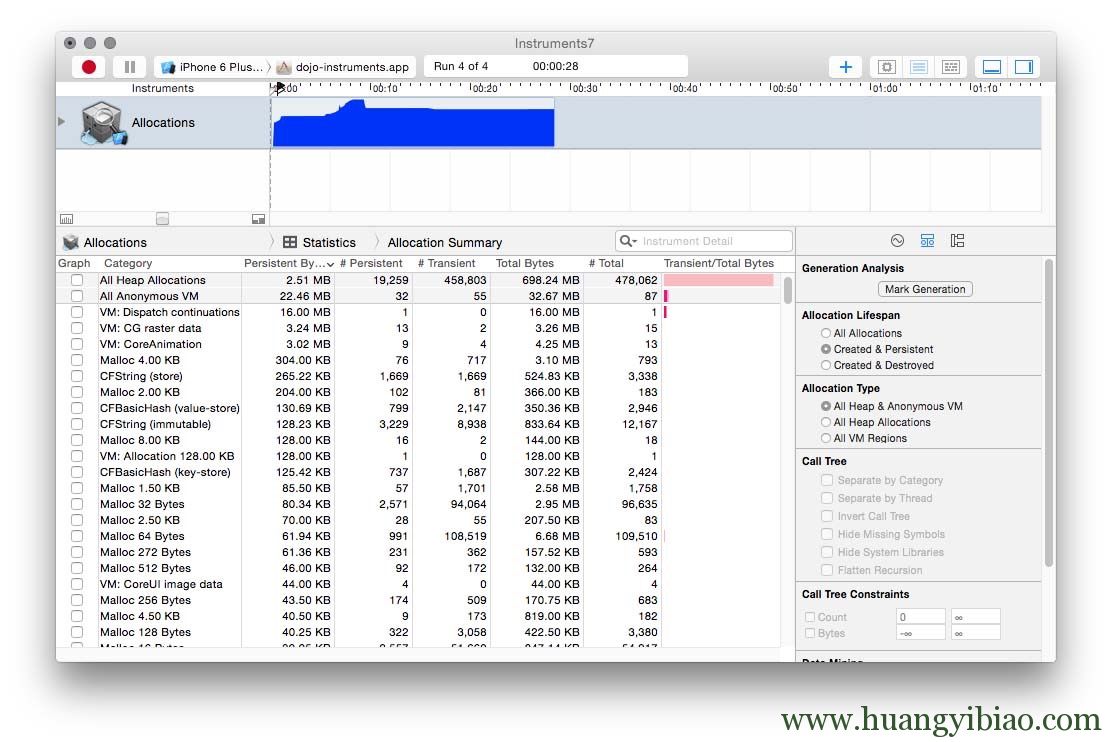
Task: Open the Allocations detail path item
Action: coord(105,243)
